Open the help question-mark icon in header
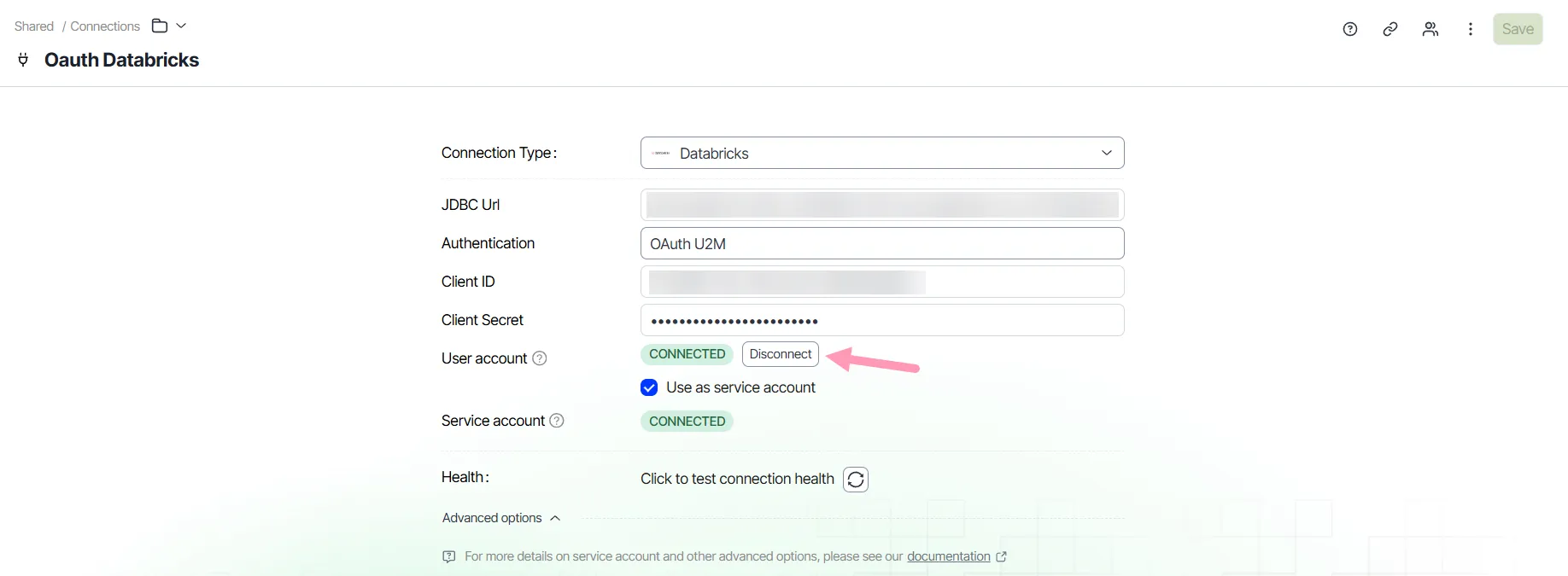Image resolution: width=1568 pixels, height=576 pixels. [1350, 29]
